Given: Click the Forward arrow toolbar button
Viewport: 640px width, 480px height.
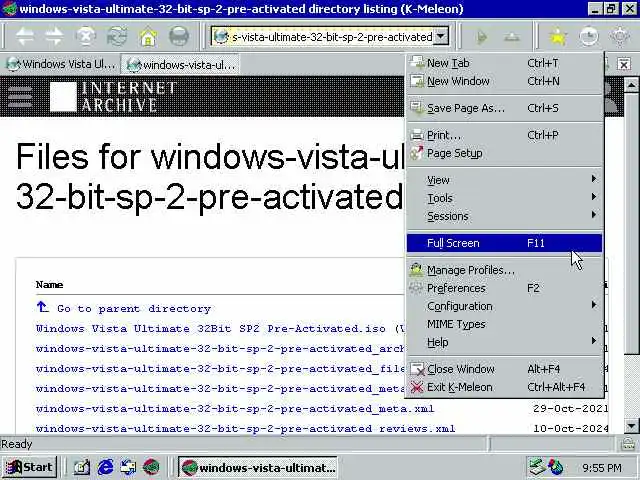Looking at the screenshot, I should 55,37.
